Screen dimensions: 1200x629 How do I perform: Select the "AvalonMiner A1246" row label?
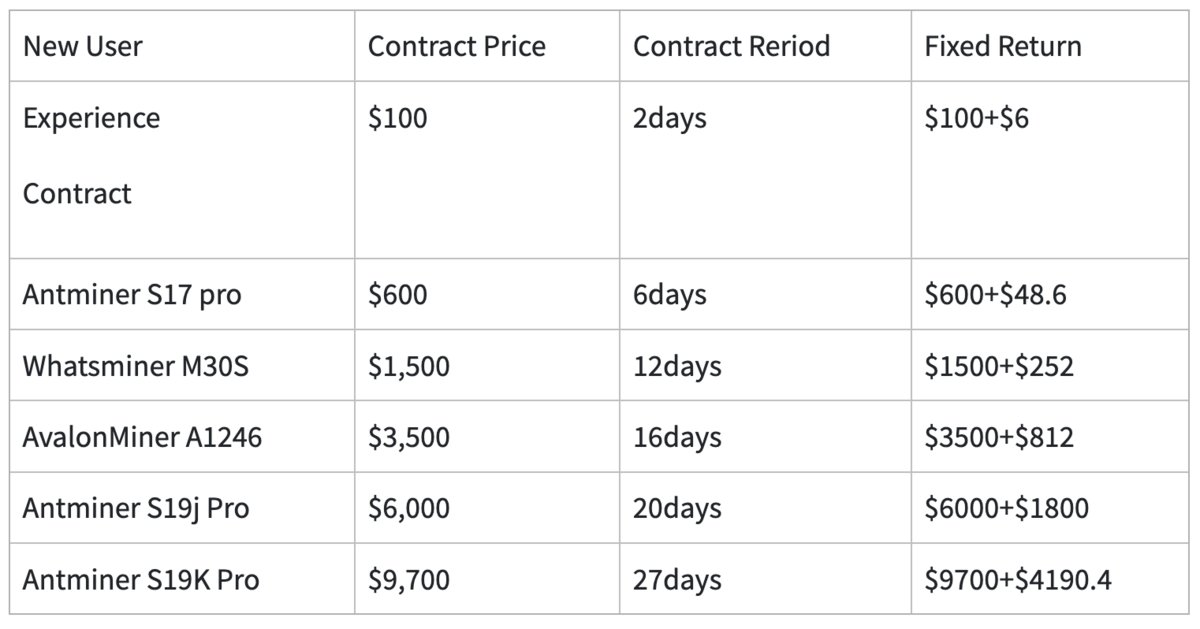[143, 437]
